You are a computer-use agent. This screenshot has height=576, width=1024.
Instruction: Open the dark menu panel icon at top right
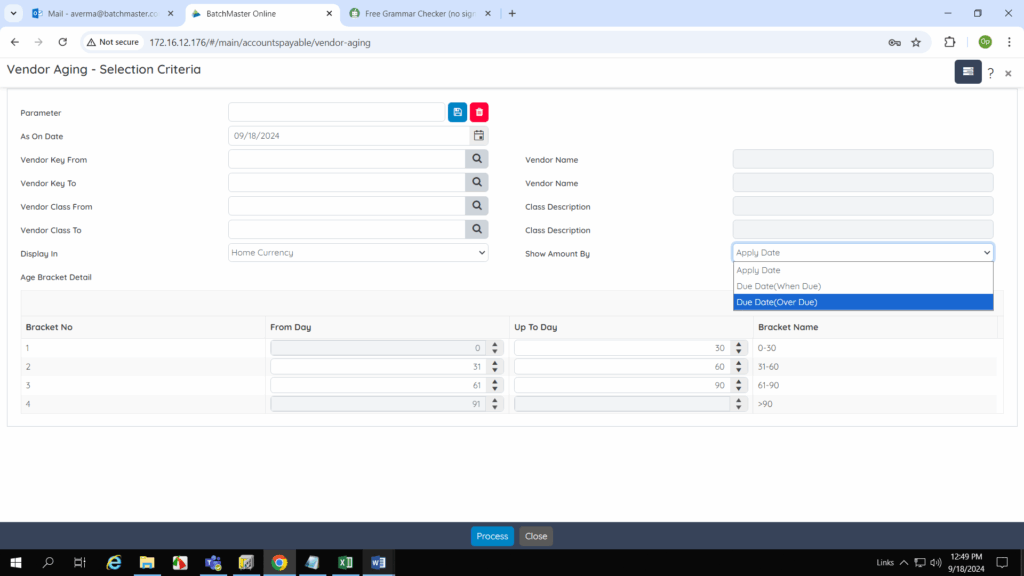[967, 72]
